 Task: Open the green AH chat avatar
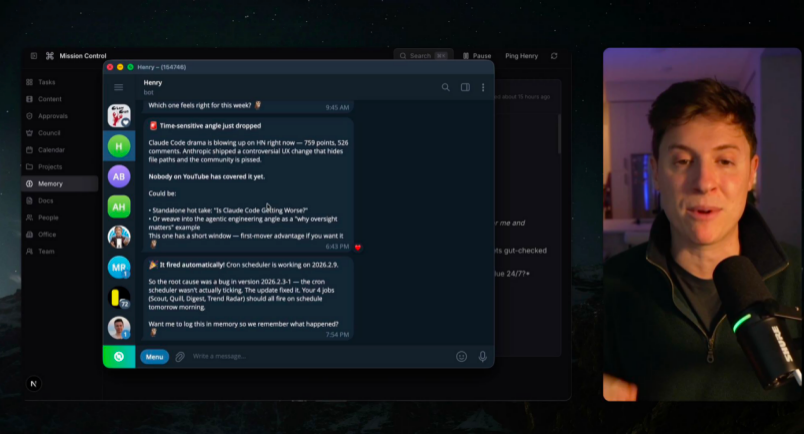coord(119,207)
